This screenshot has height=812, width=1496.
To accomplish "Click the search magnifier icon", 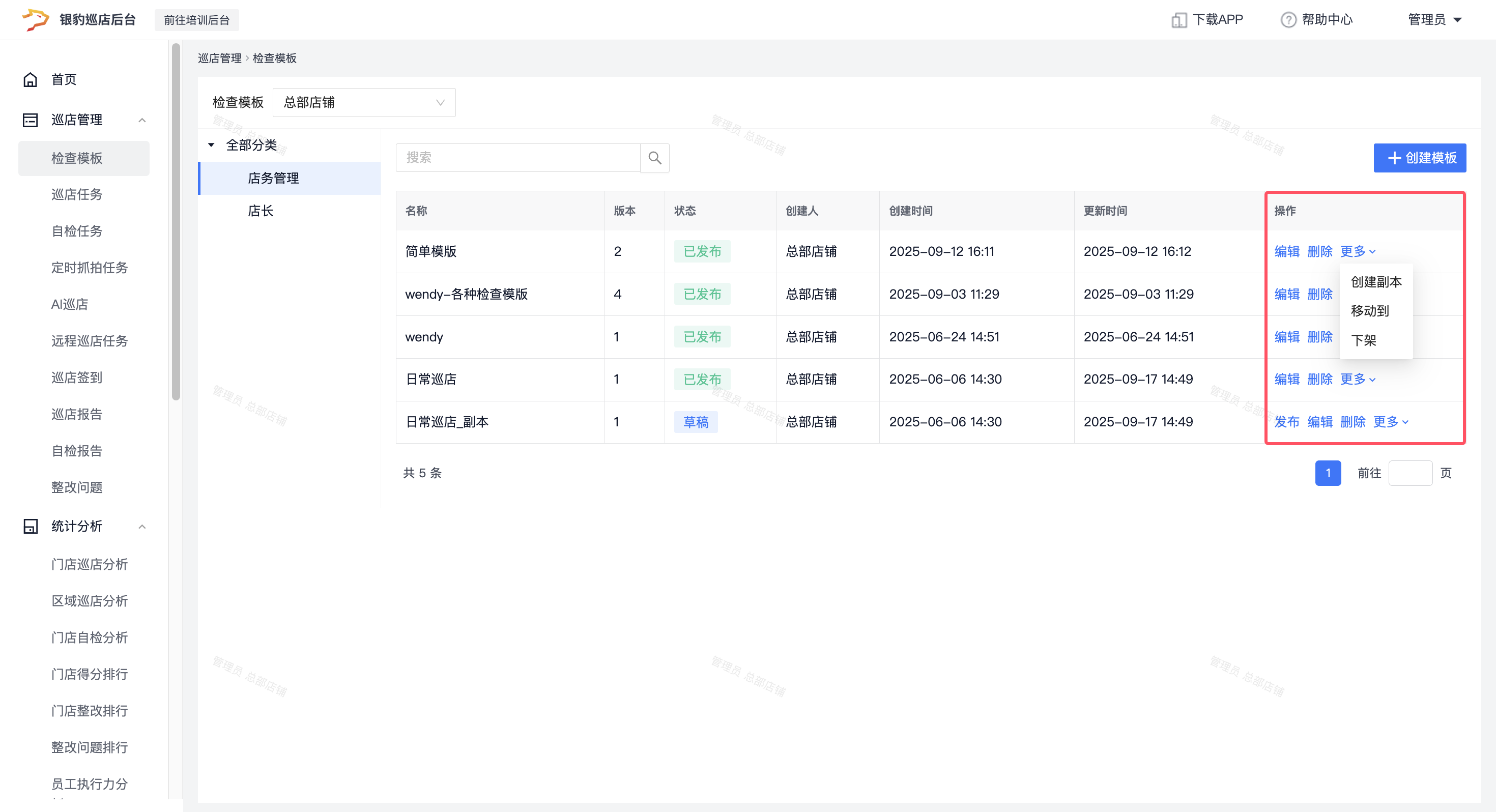I will pos(654,157).
